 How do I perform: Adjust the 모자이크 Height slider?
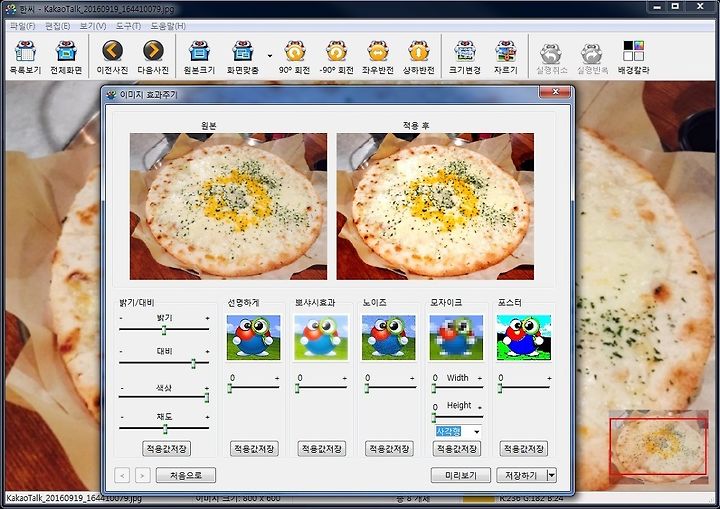(x=457, y=417)
